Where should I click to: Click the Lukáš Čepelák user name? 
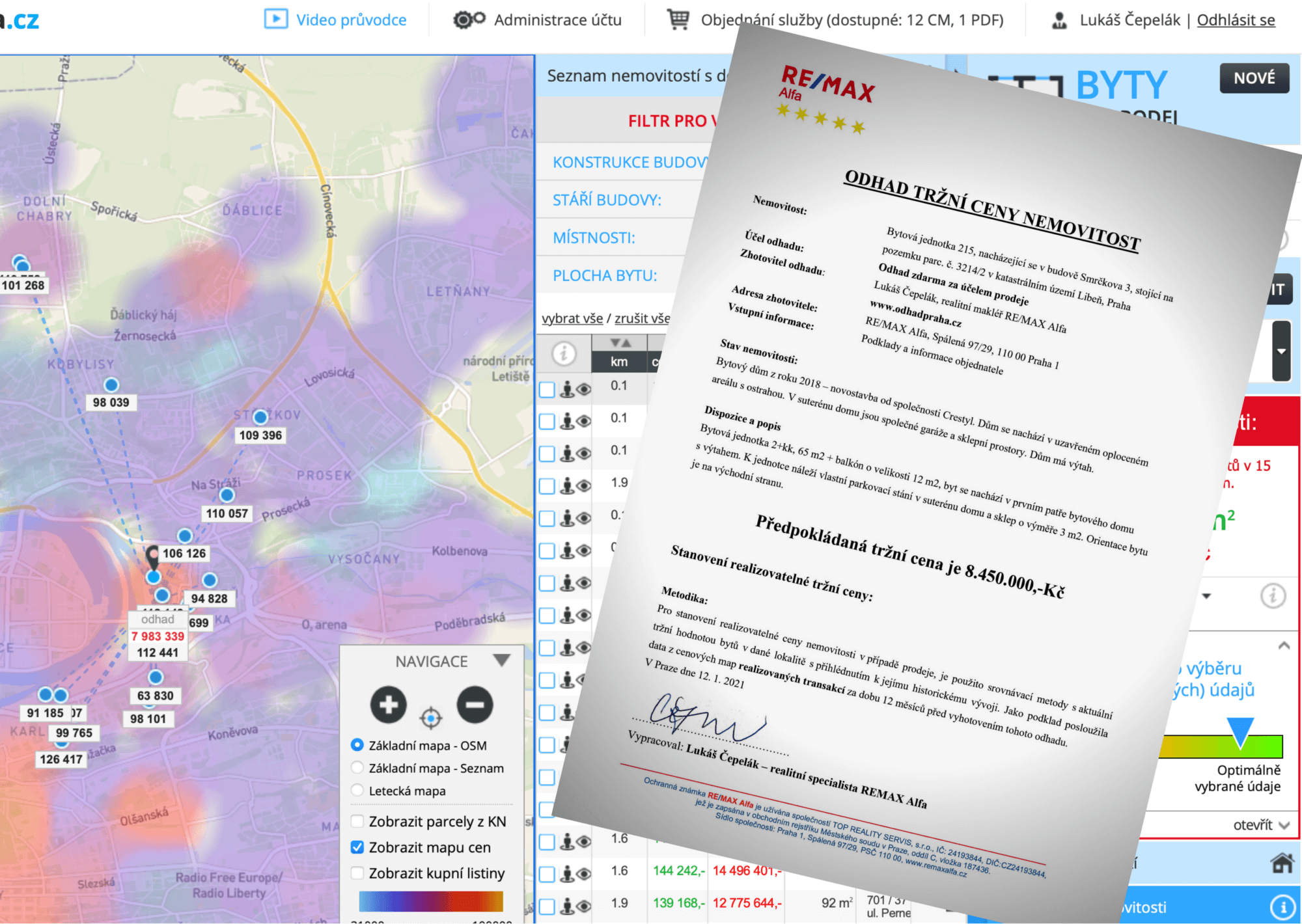click(1129, 20)
